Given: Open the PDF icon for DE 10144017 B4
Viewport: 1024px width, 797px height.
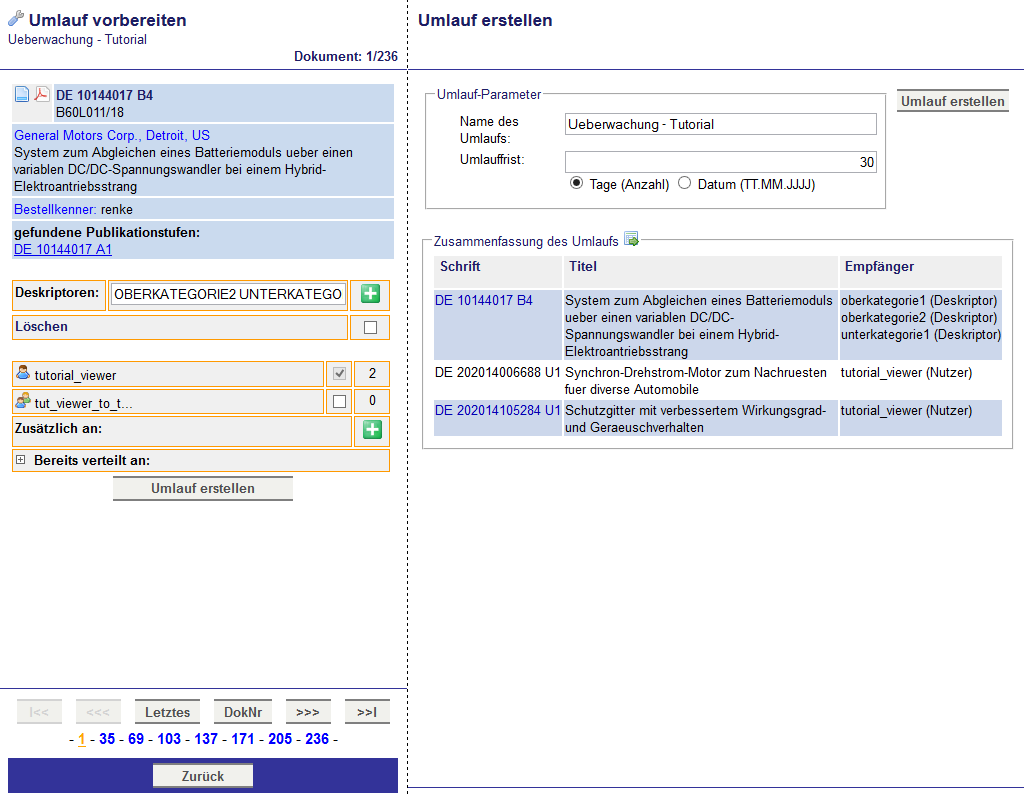Looking at the screenshot, I should click(42, 95).
